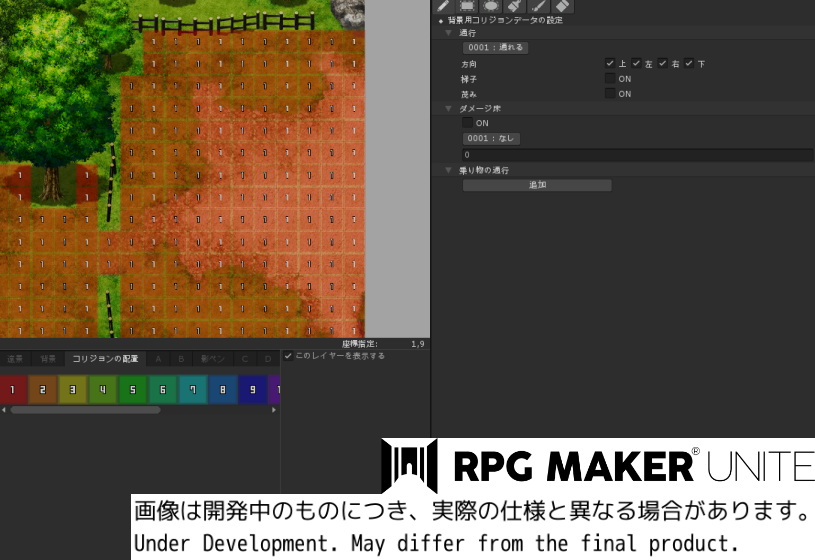Switch to the 遠景 tab
Viewport: 815px width, 560px height.
click(16, 359)
